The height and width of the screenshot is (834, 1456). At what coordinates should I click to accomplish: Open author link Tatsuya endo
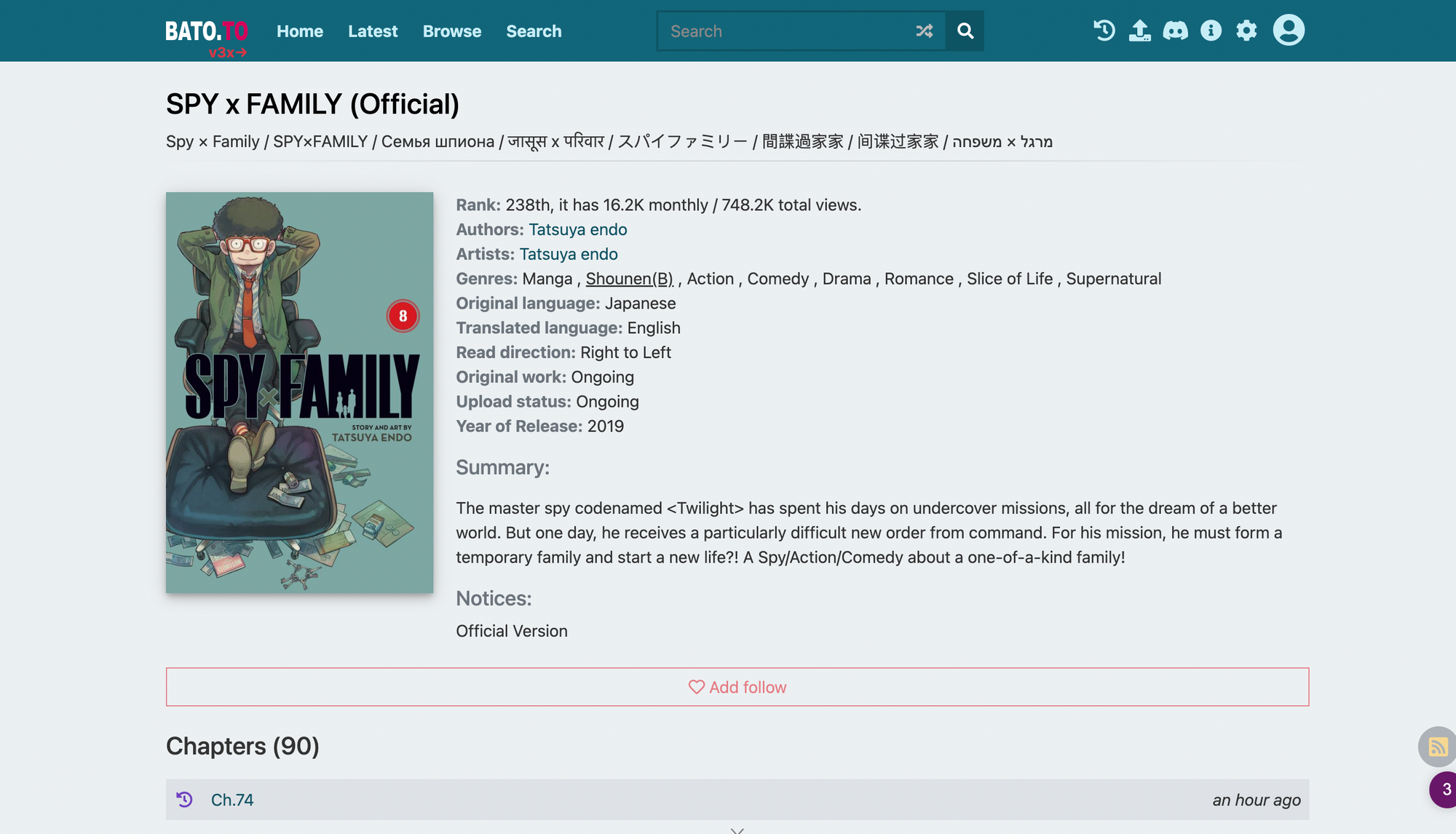pyautogui.click(x=577, y=230)
